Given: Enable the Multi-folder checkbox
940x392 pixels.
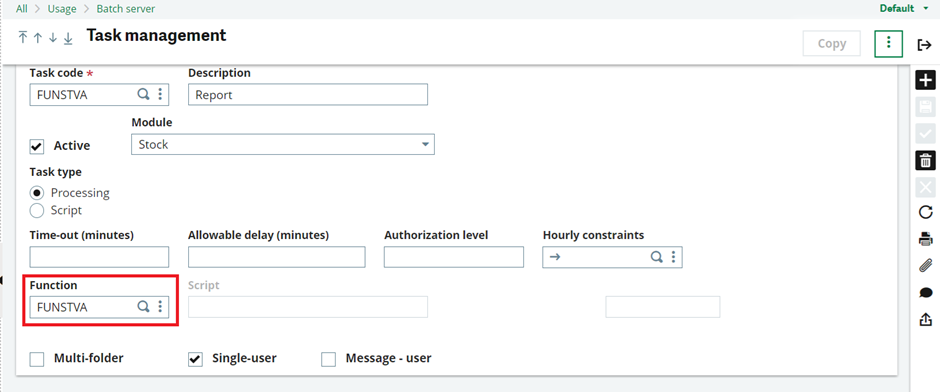Looking at the screenshot, I should coord(37,360).
